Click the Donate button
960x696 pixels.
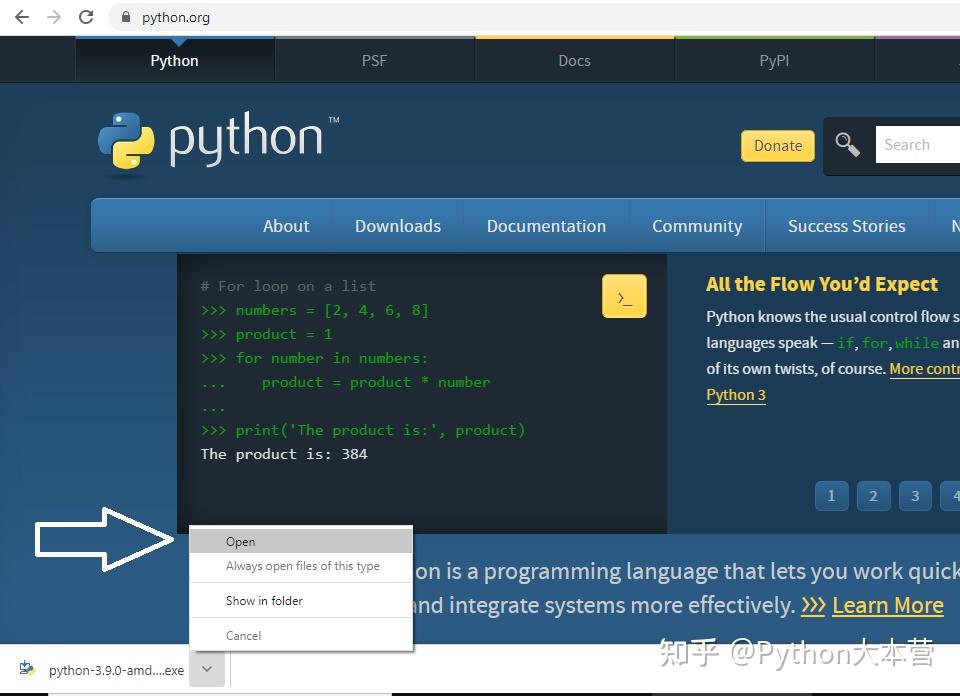click(x=777, y=145)
